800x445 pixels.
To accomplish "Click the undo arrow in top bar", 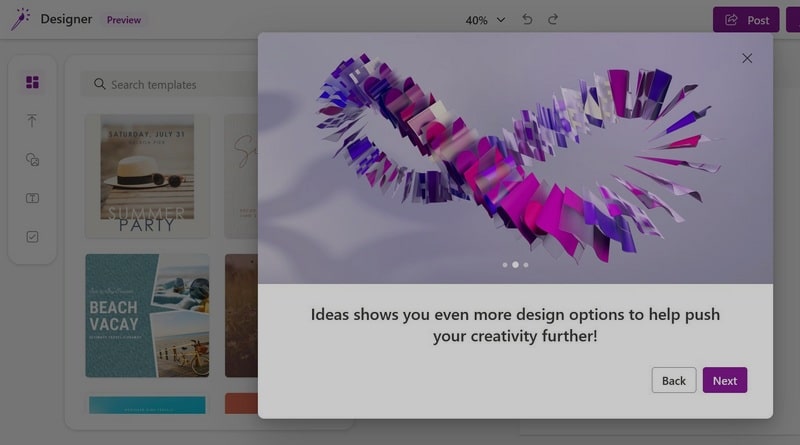I will coord(527,19).
